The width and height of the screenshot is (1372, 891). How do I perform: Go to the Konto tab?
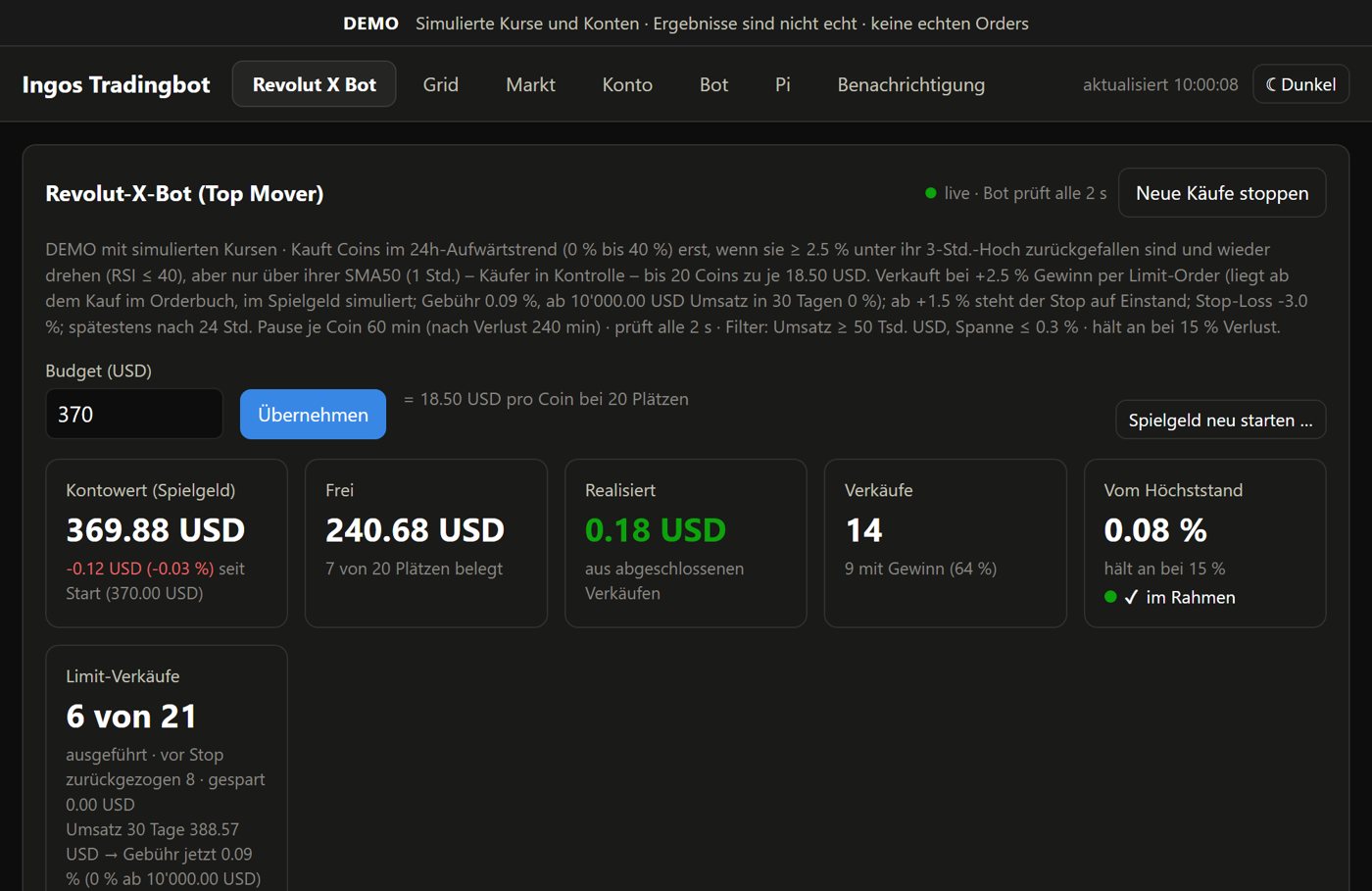pos(627,84)
